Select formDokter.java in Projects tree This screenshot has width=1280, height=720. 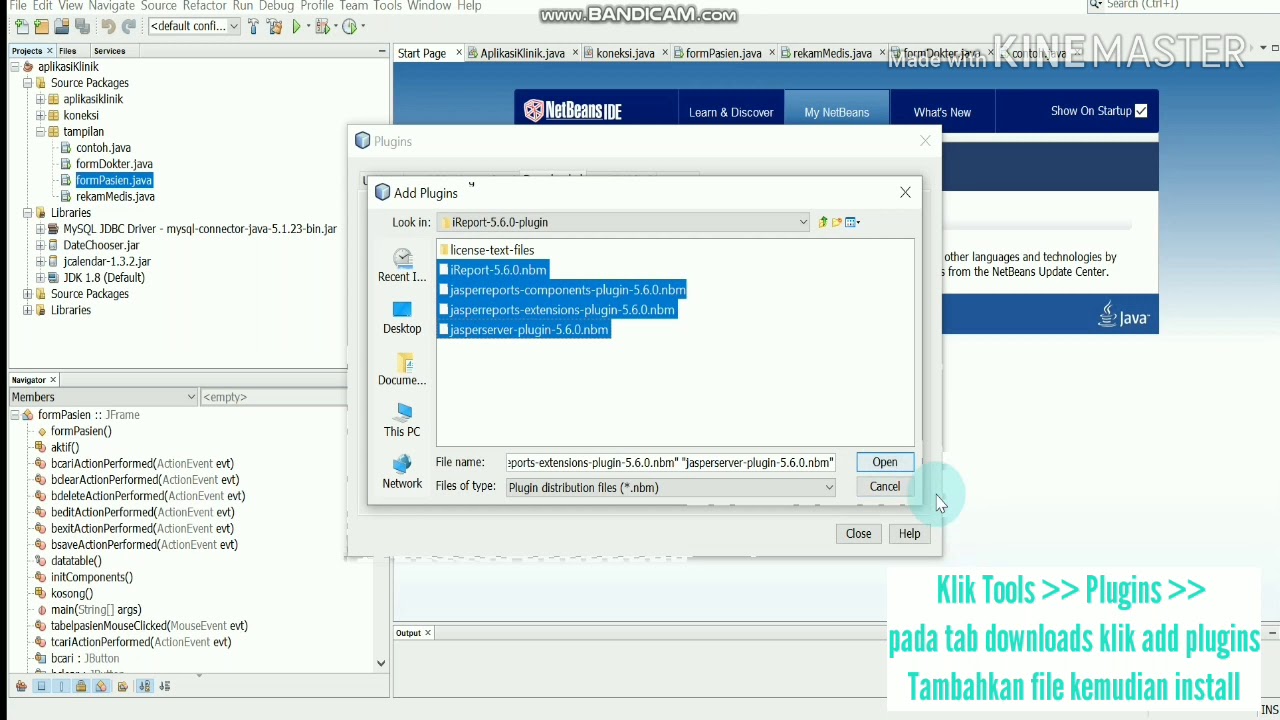[114, 164]
